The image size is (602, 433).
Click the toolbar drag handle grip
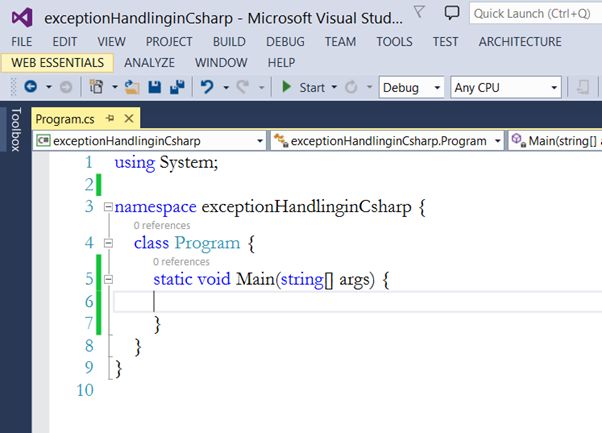13,87
